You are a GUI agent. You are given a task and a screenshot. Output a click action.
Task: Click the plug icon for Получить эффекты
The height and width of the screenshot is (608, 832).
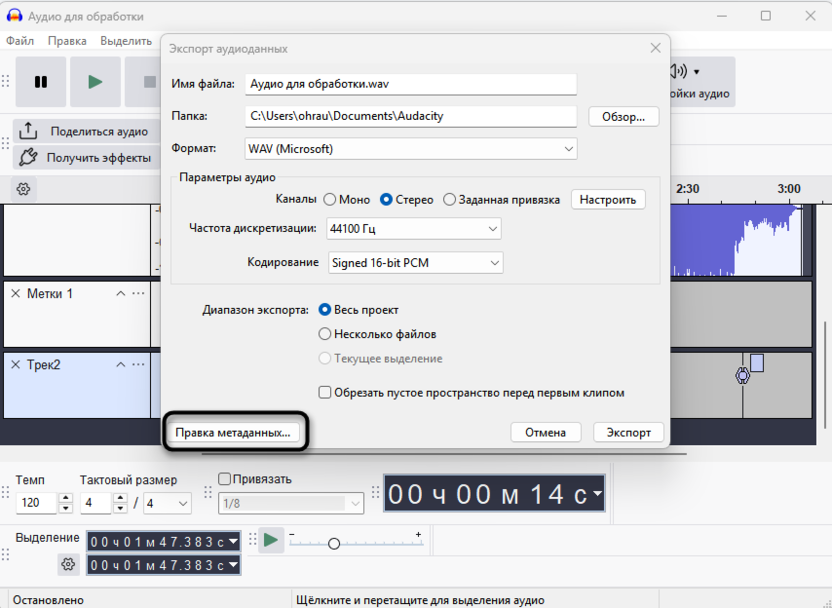coord(28,158)
